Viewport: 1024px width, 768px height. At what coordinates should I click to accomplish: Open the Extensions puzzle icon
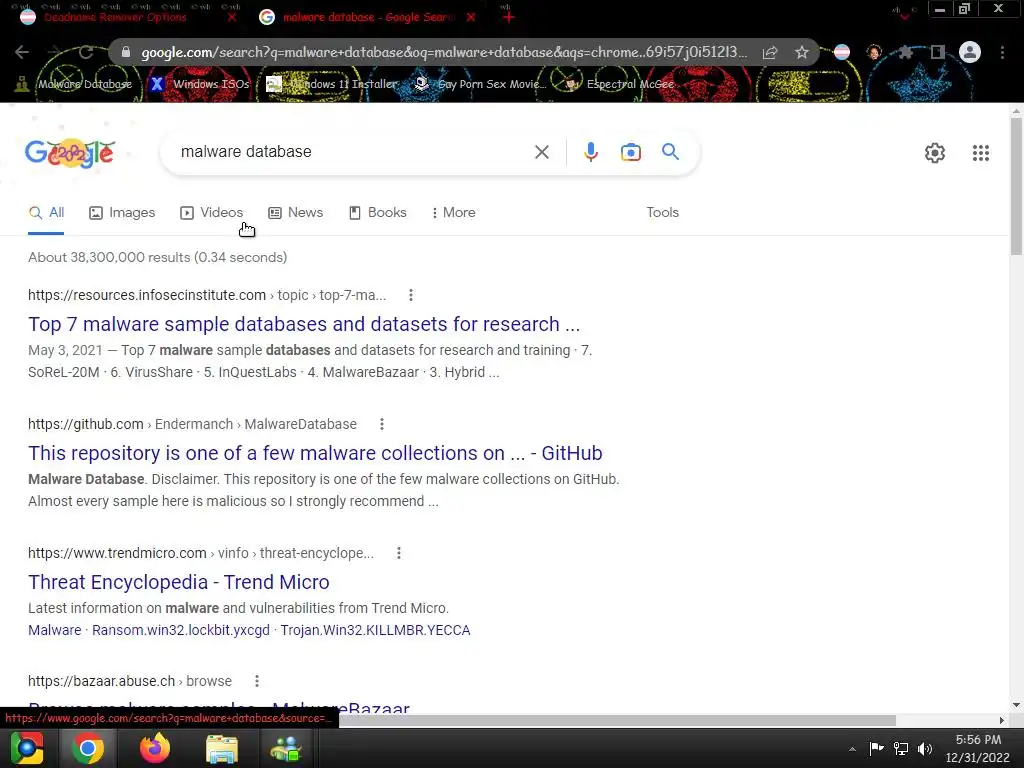tap(906, 52)
